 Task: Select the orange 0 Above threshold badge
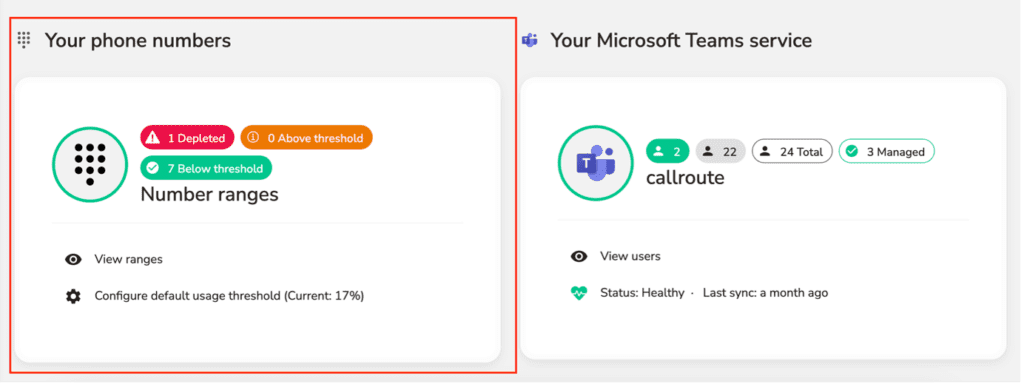point(306,138)
